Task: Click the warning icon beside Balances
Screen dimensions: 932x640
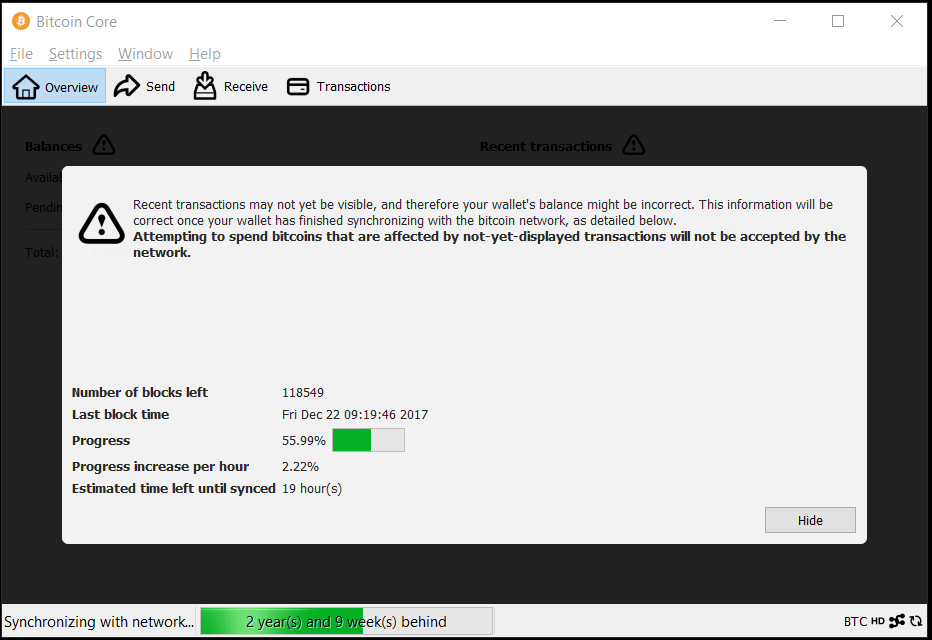Action: (104, 145)
